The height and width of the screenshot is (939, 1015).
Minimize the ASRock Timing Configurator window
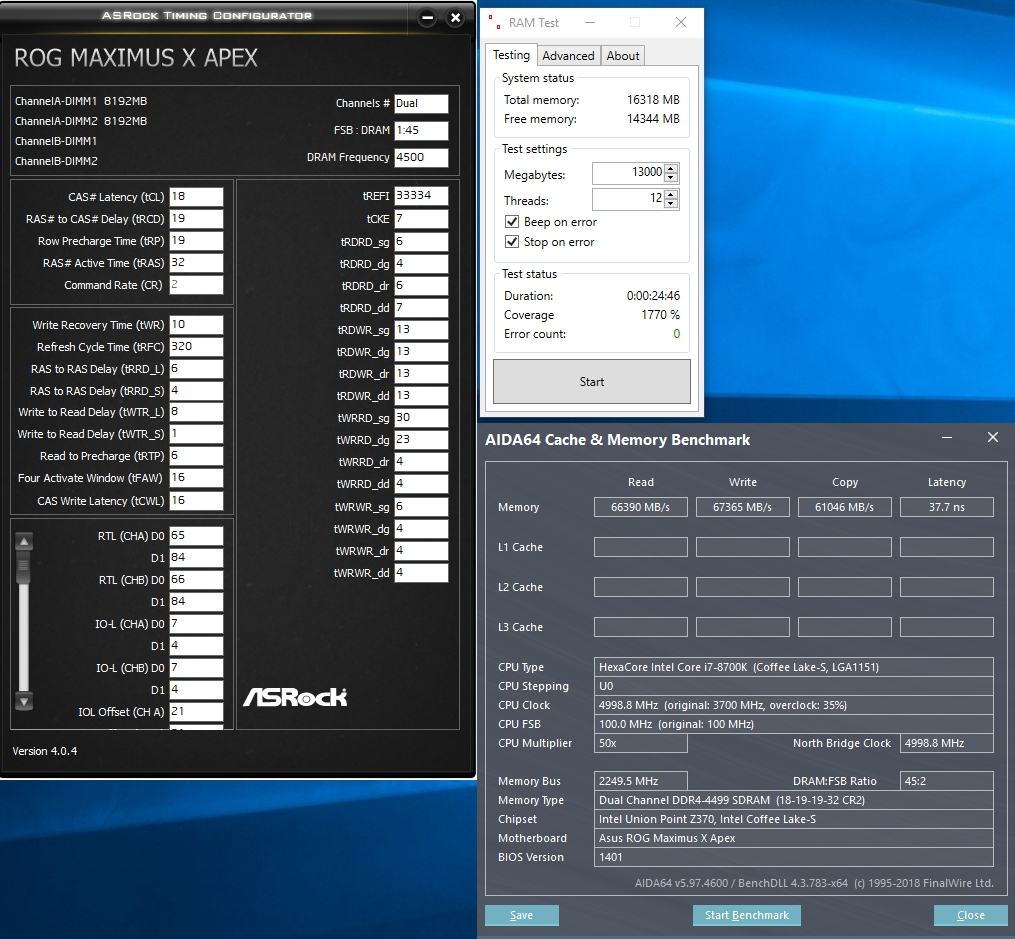(427, 18)
